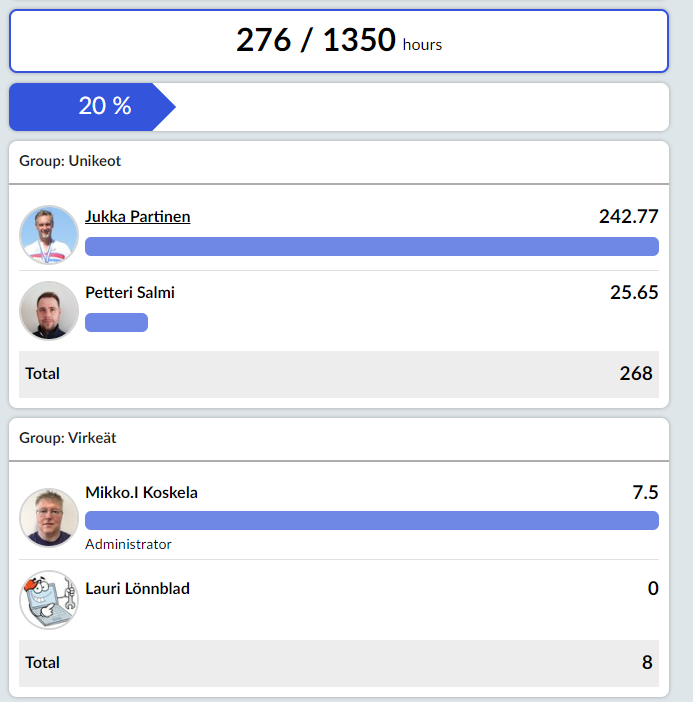Open Jukka Partinen profile link
This screenshot has height=702, width=693.
(x=137, y=217)
